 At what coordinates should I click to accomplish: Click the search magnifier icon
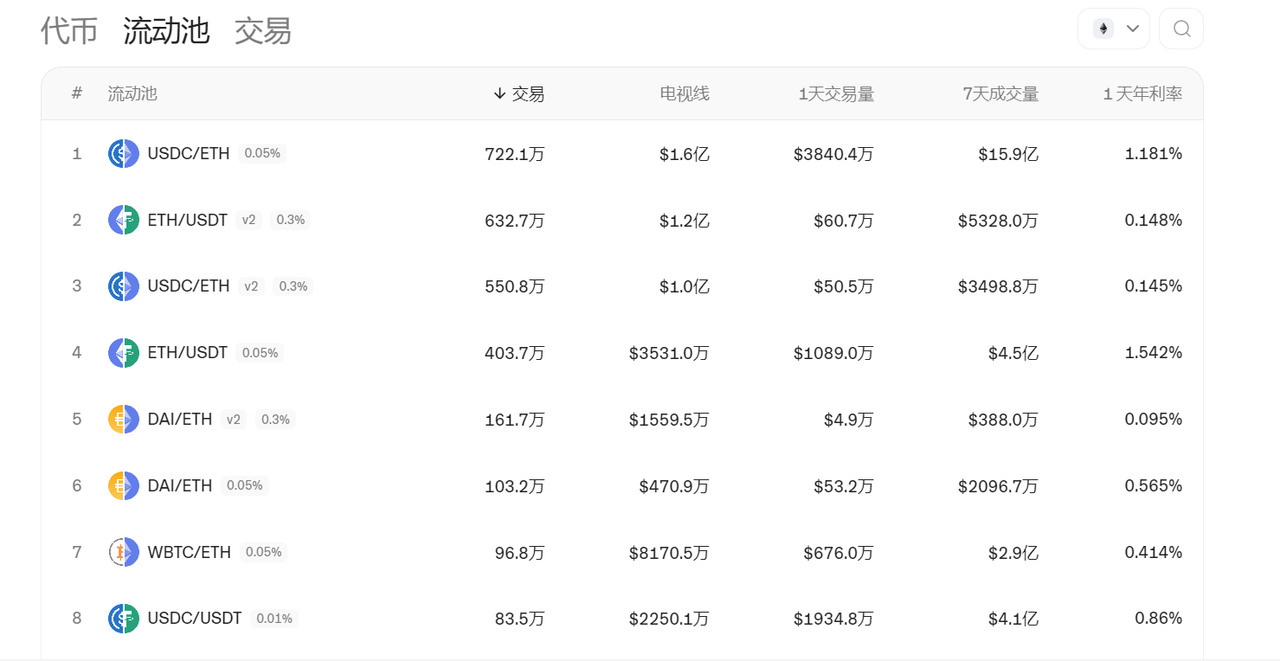click(1181, 29)
